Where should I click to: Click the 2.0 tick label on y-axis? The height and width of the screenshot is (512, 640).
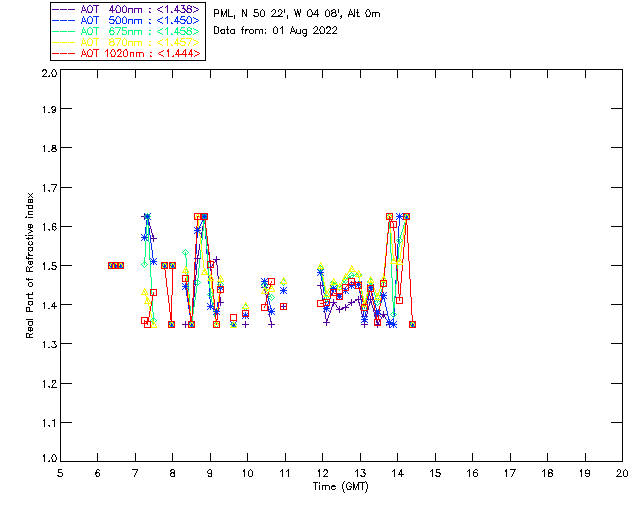pos(48,75)
